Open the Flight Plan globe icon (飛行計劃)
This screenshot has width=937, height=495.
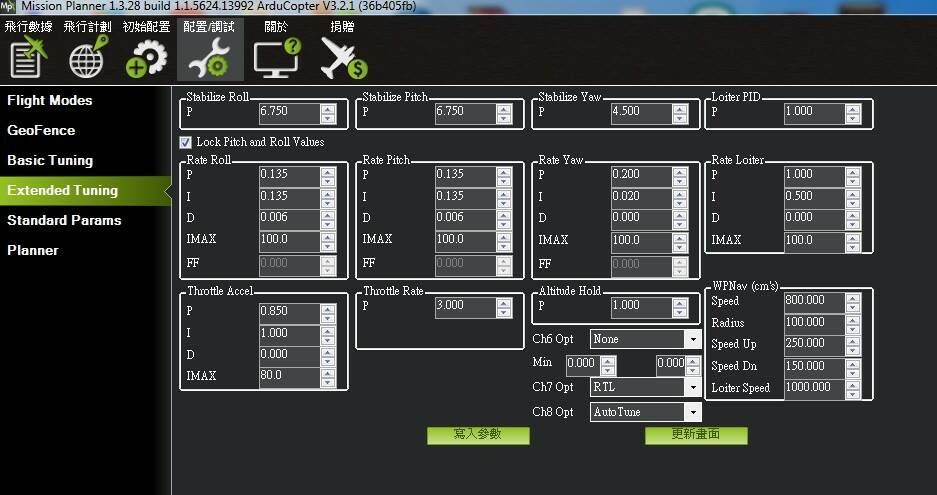click(88, 50)
